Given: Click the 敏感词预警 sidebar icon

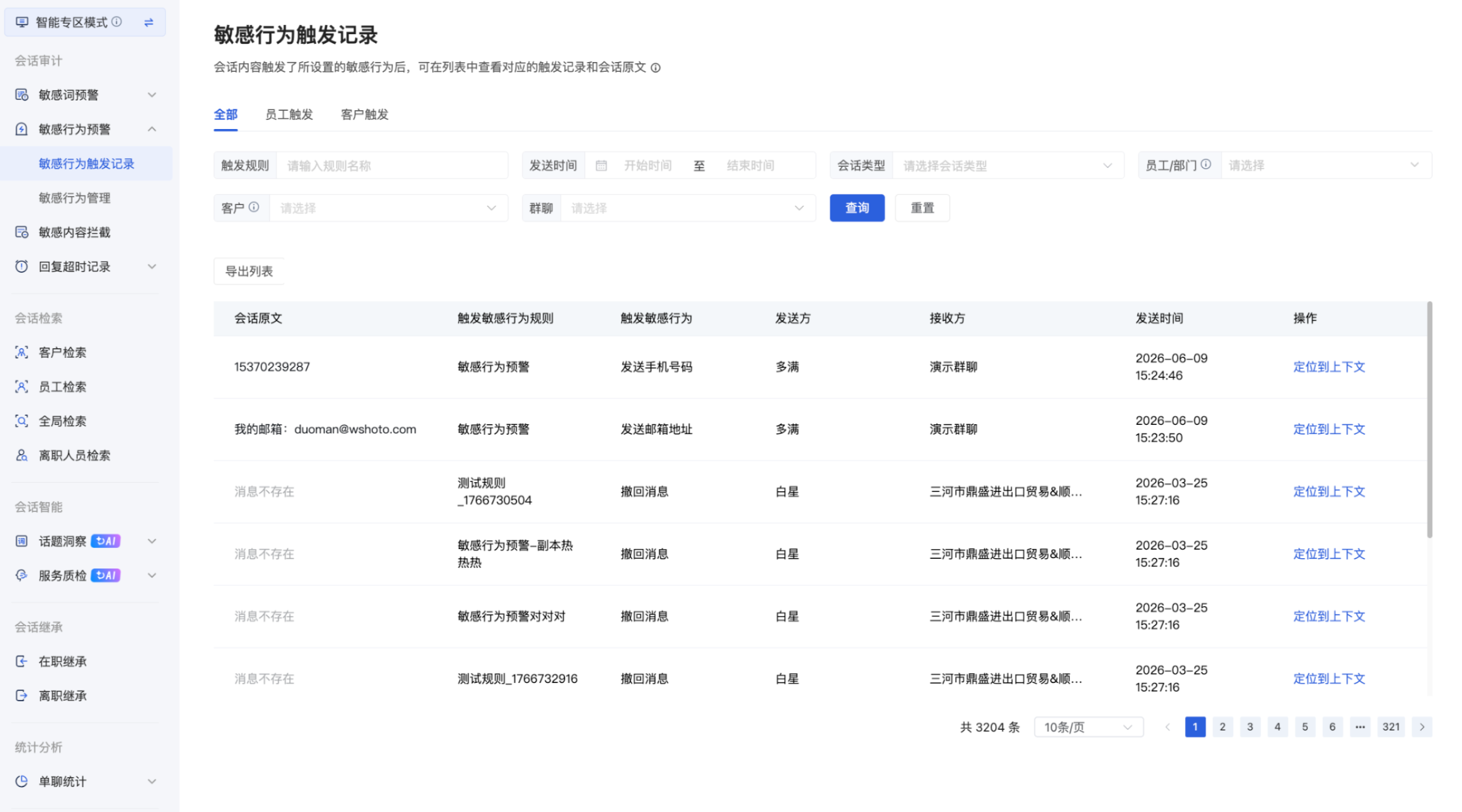Looking at the screenshot, I should coord(22,95).
